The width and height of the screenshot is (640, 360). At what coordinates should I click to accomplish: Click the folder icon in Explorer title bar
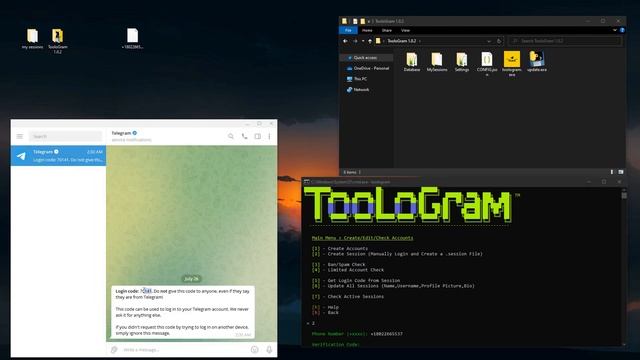click(x=345, y=21)
